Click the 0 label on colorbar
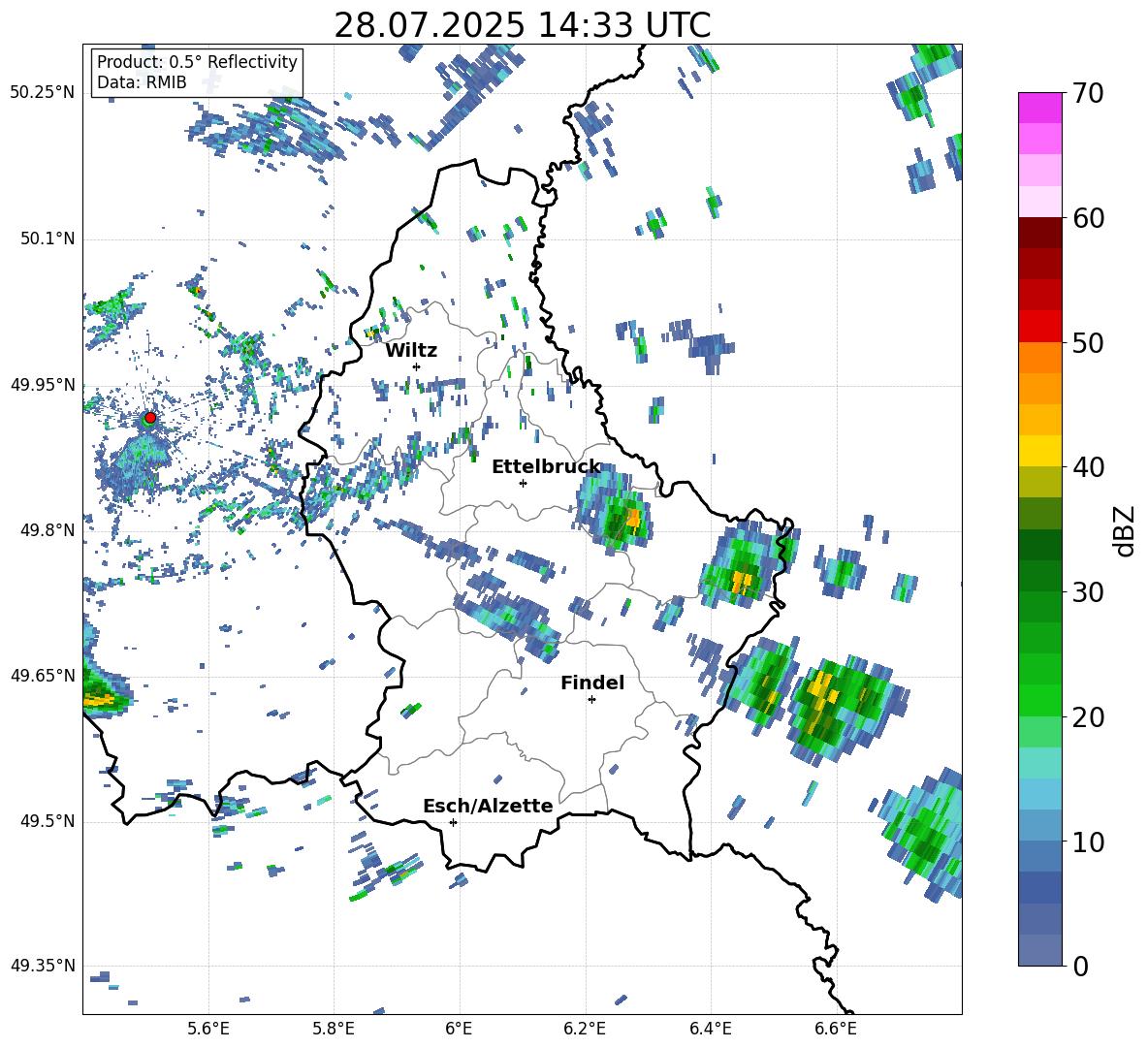This screenshot has width=1148, height=1048. pos(1080,967)
